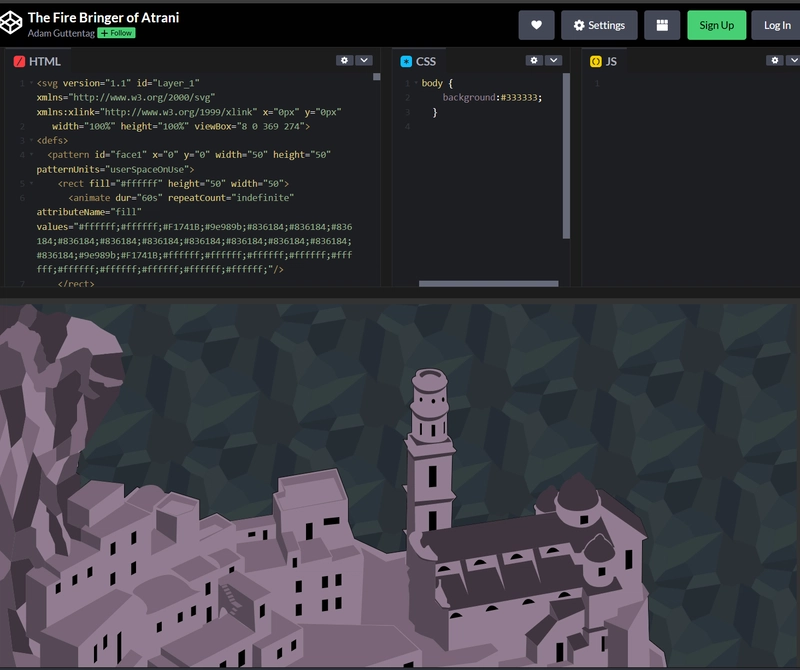This screenshot has height=670, width=800.
Task: Click the yellow JS panel icon
Action: coord(596,62)
